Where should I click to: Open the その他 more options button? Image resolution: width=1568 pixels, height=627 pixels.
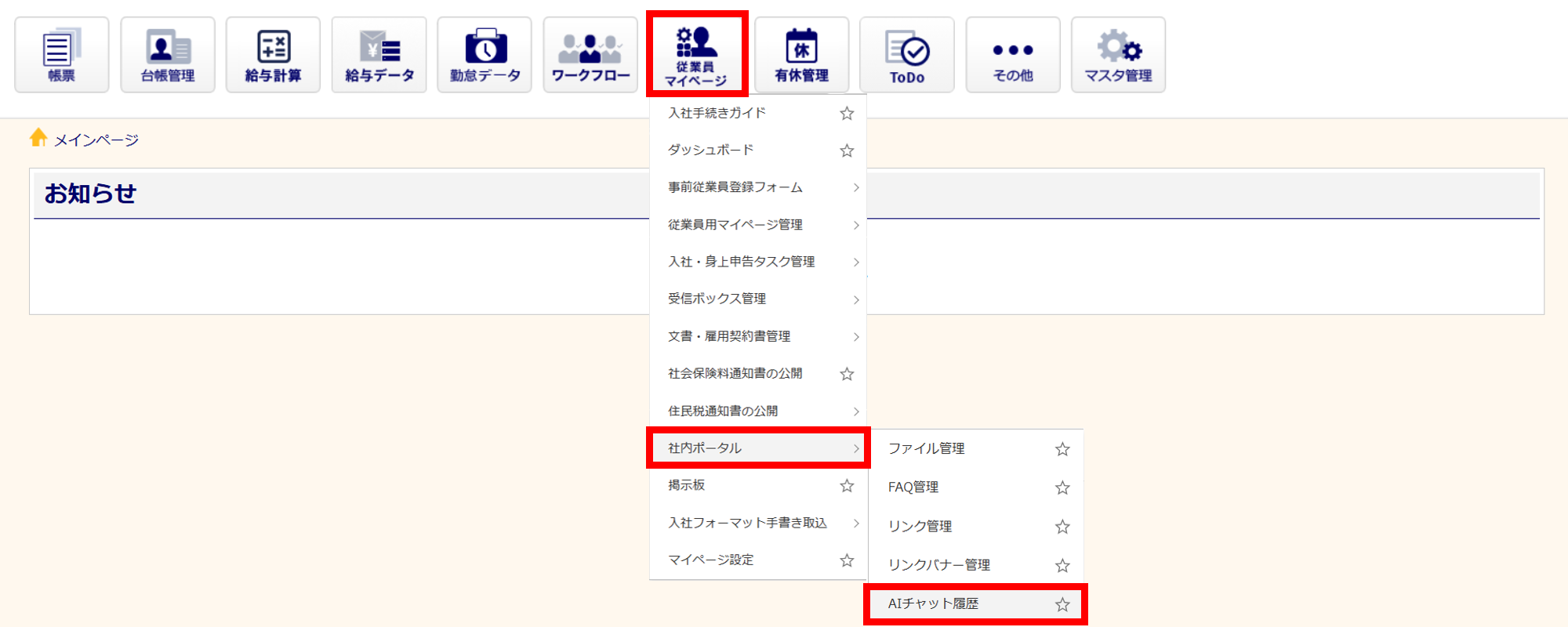click(x=1013, y=55)
